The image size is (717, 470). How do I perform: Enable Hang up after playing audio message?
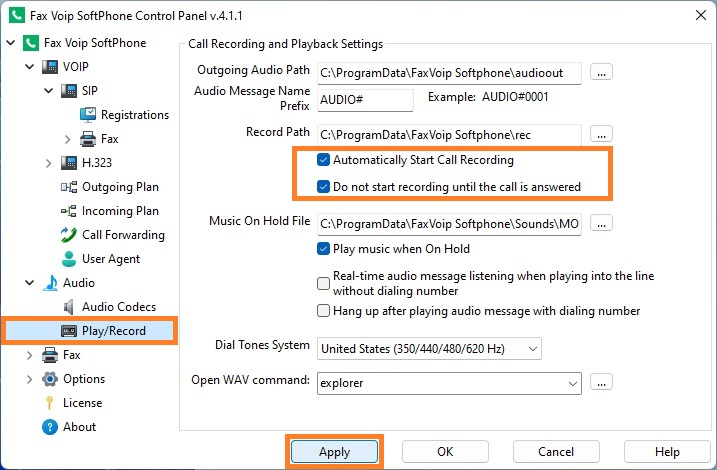[323, 311]
